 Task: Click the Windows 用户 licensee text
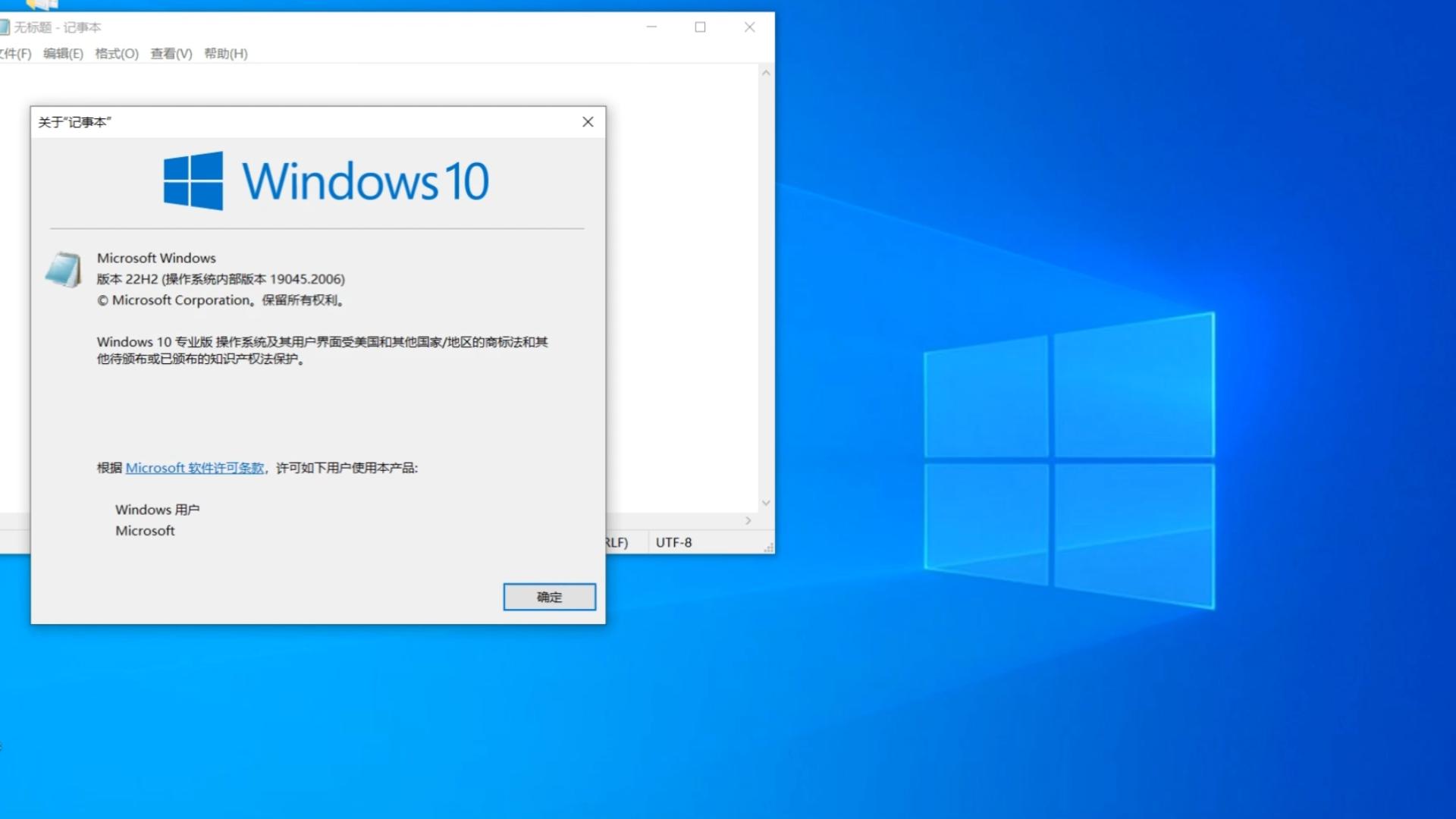tap(158, 510)
